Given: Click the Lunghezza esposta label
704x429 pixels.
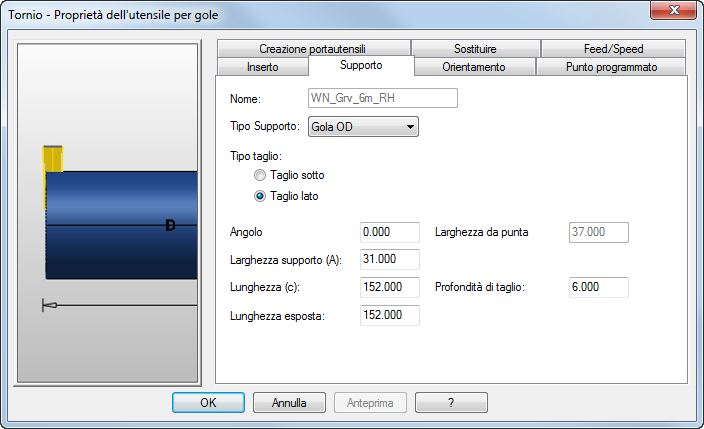Looking at the screenshot, I should click(x=277, y=316).
